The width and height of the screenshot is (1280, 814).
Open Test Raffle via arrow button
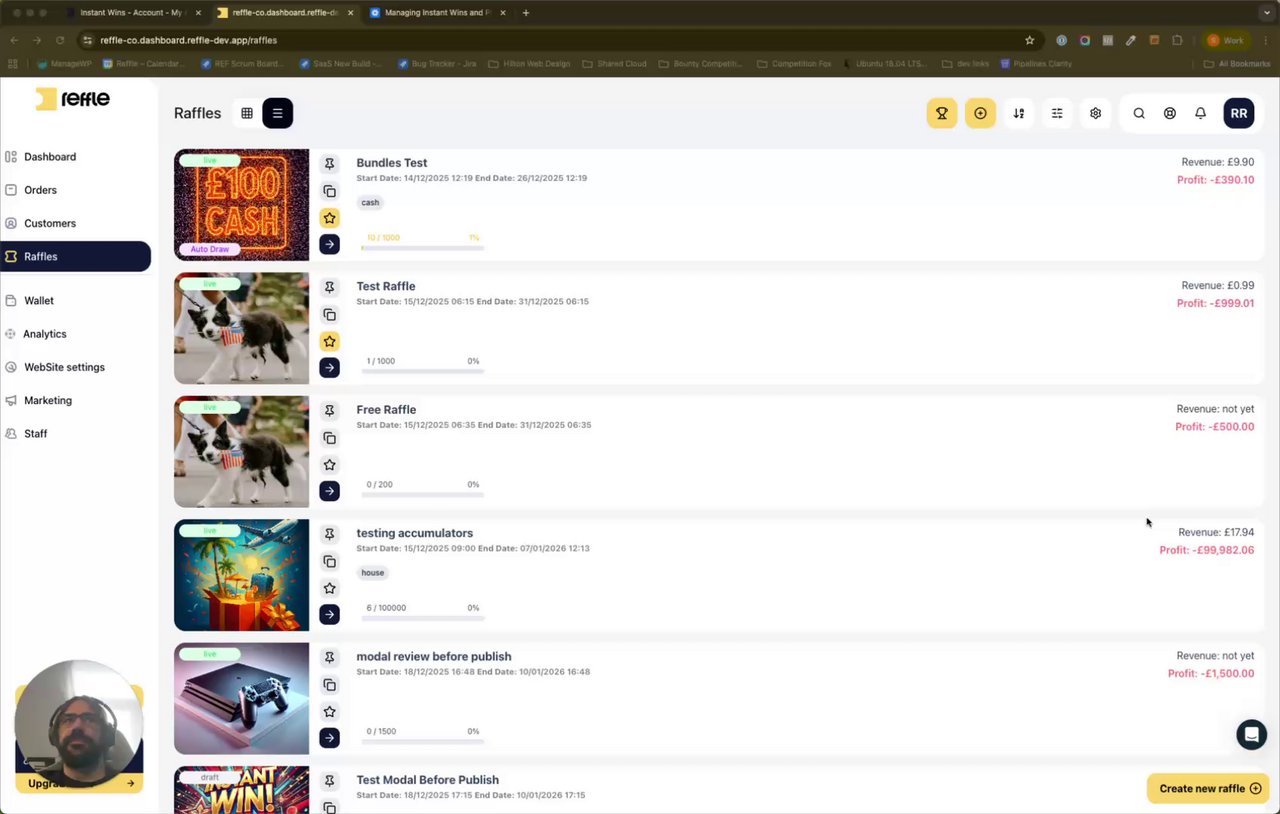coord(329,368)
